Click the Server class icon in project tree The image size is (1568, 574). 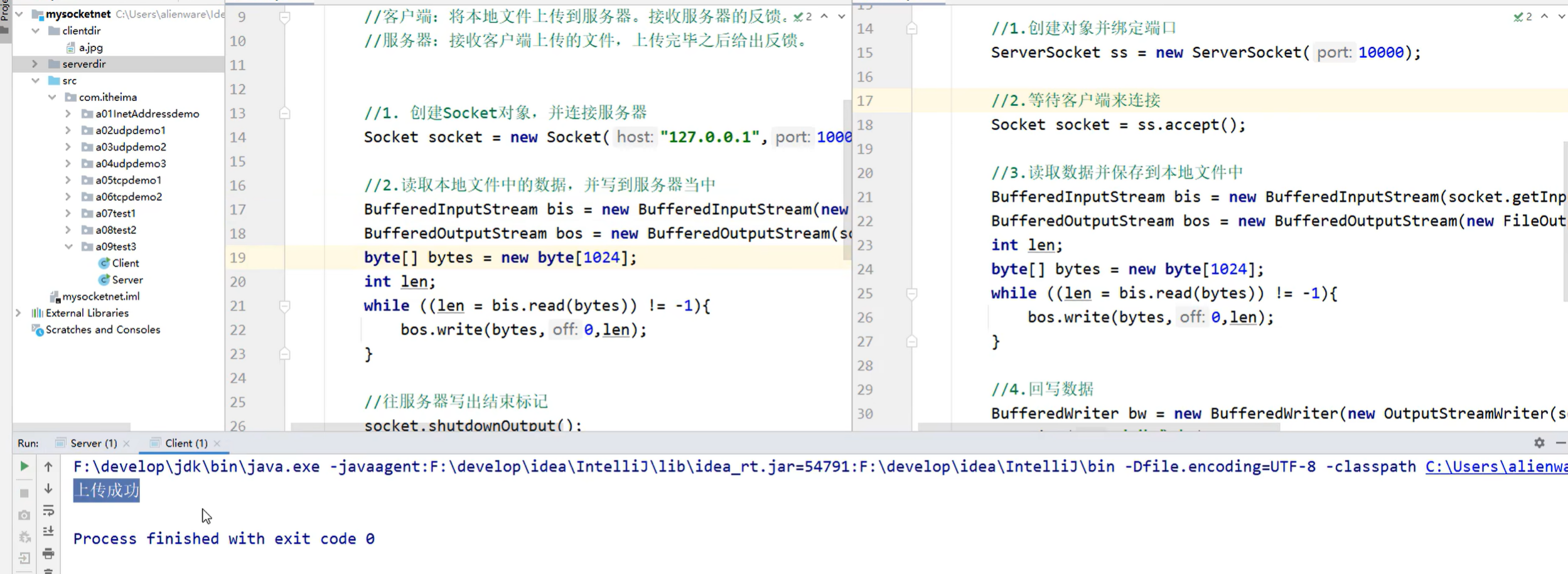coord(104,279)
